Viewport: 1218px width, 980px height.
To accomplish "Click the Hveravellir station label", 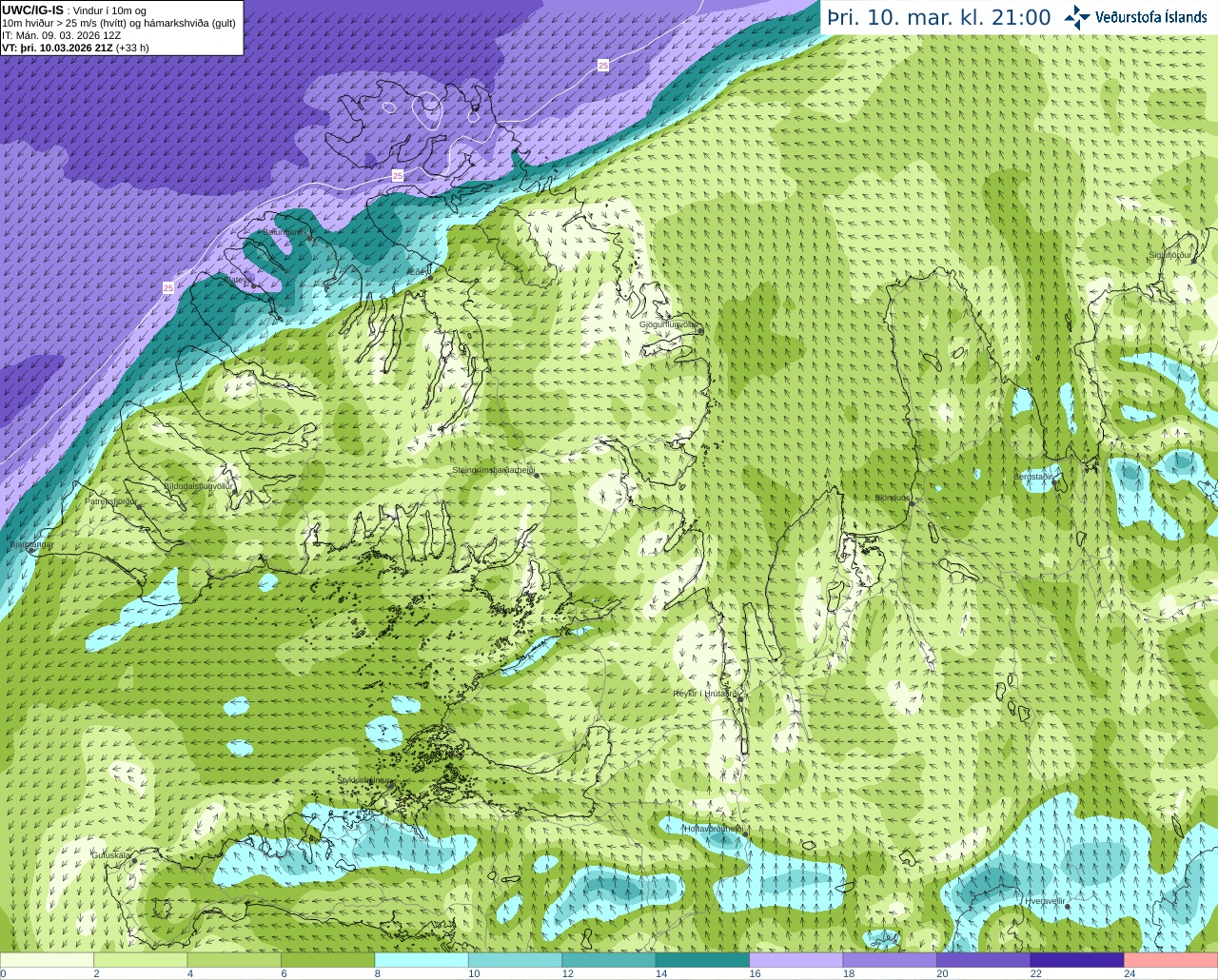I will pos(1045,901).
